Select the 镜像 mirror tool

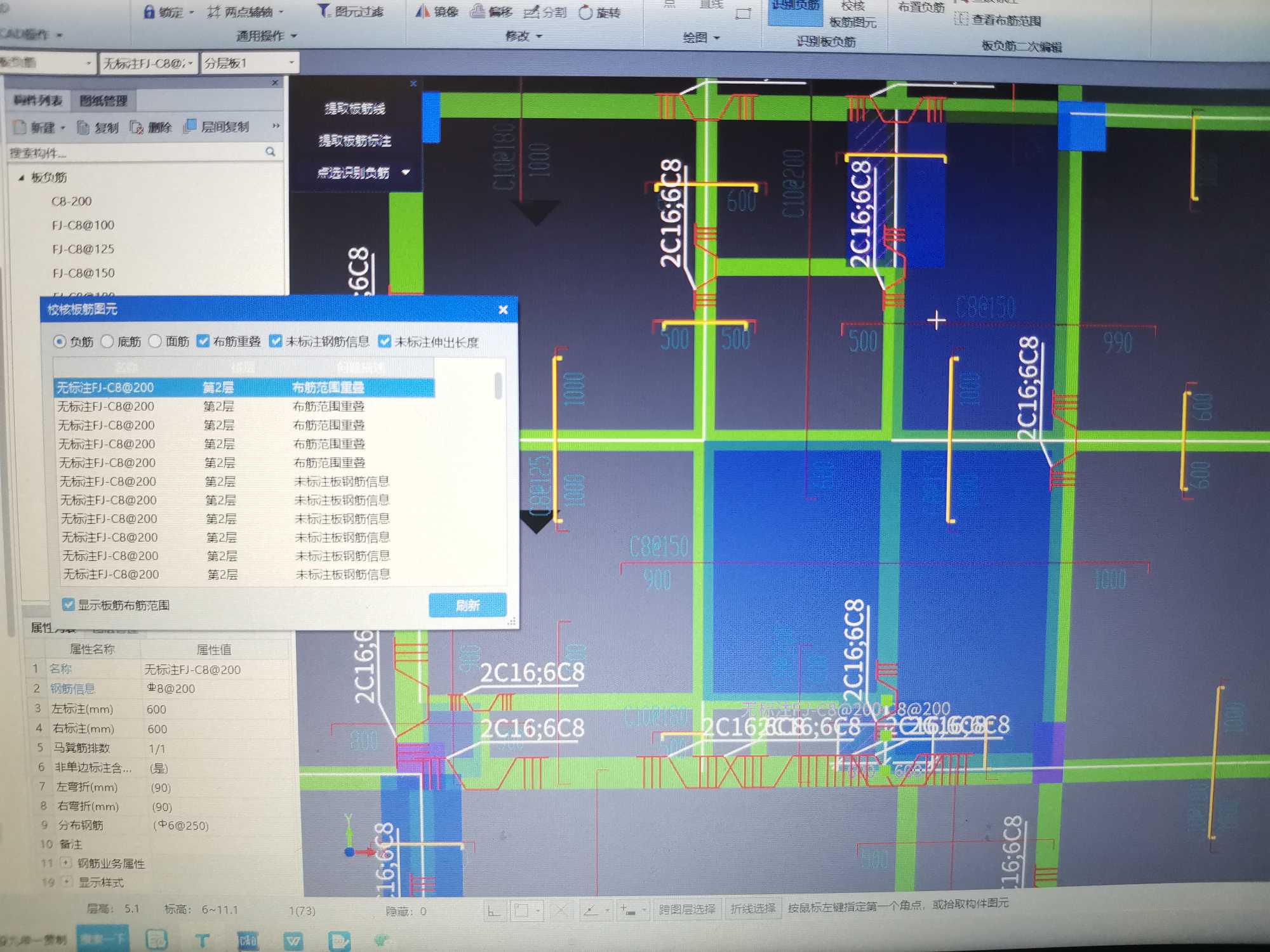pyautogui.click(x=437, y=11)
